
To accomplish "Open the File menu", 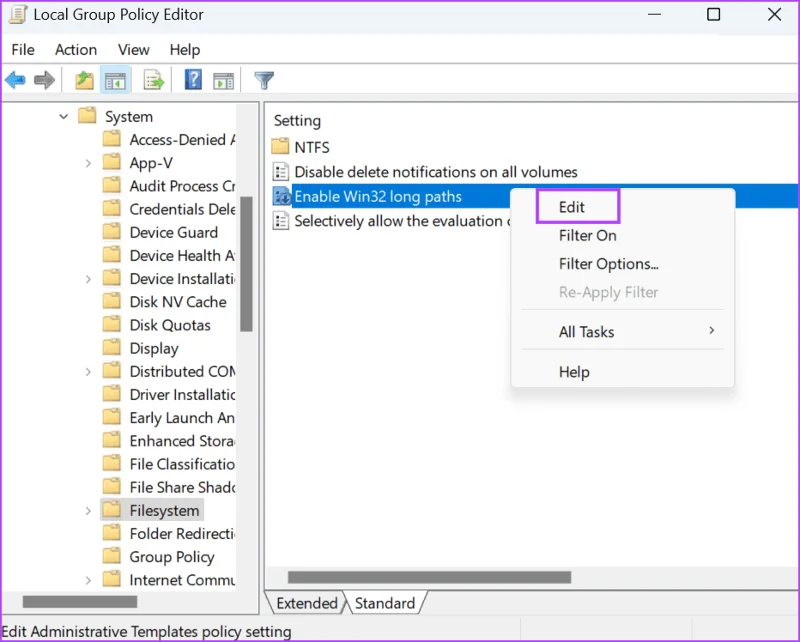I will [x=23, y=50].
